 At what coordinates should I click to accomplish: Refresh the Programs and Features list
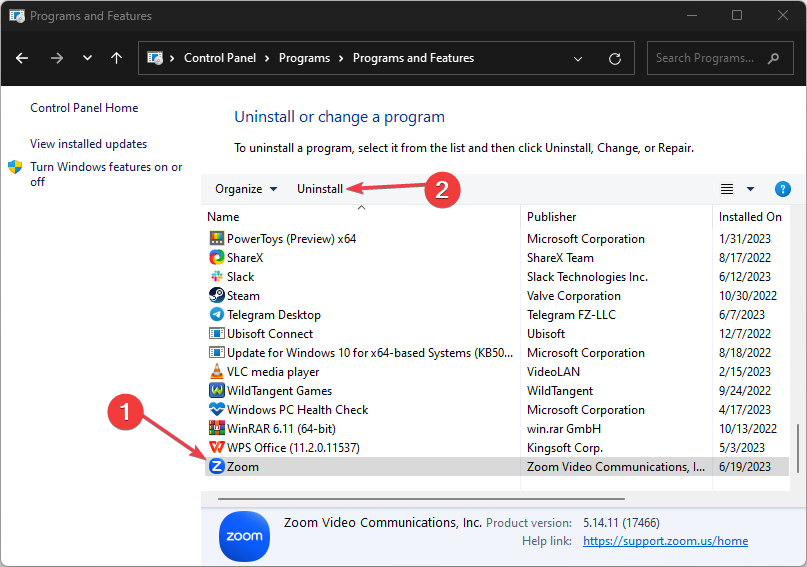(x=615, y=59)
